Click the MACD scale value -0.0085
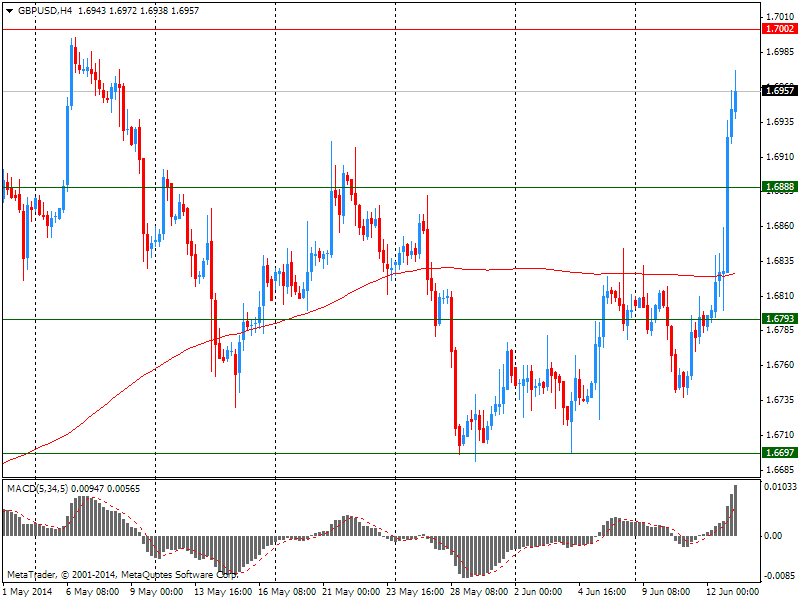800x600 pixels. pos(780,576)
